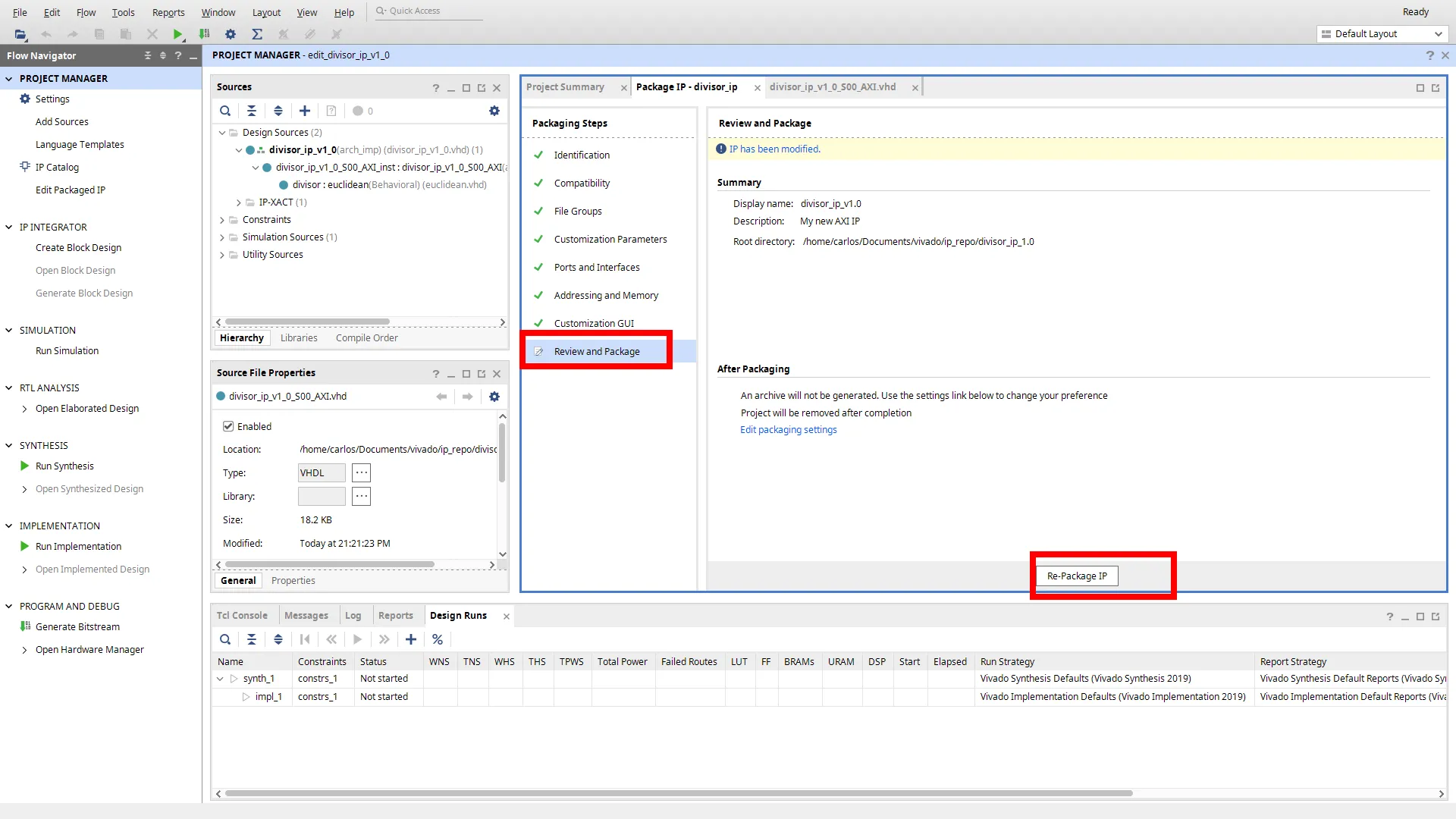The width and height of the screenshot is (1456, 819).
Task: Open the Default Layout dropdown
Action: pyautogui.click(x=1382, y=34)
